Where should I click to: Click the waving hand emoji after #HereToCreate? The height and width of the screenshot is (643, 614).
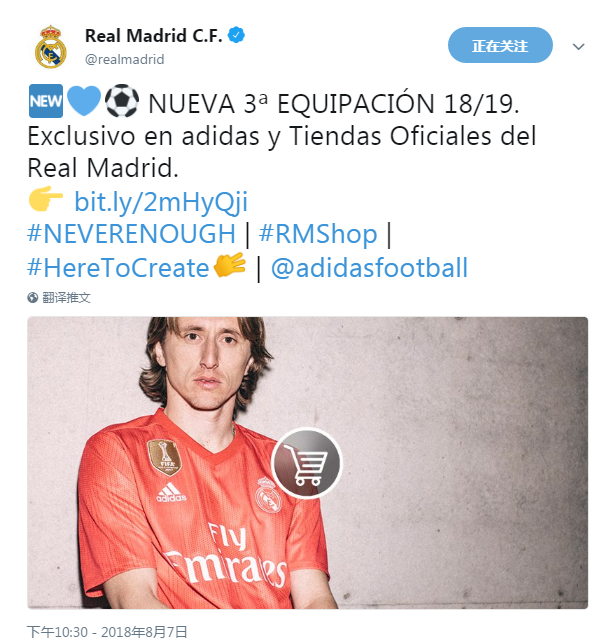point(230,265)
